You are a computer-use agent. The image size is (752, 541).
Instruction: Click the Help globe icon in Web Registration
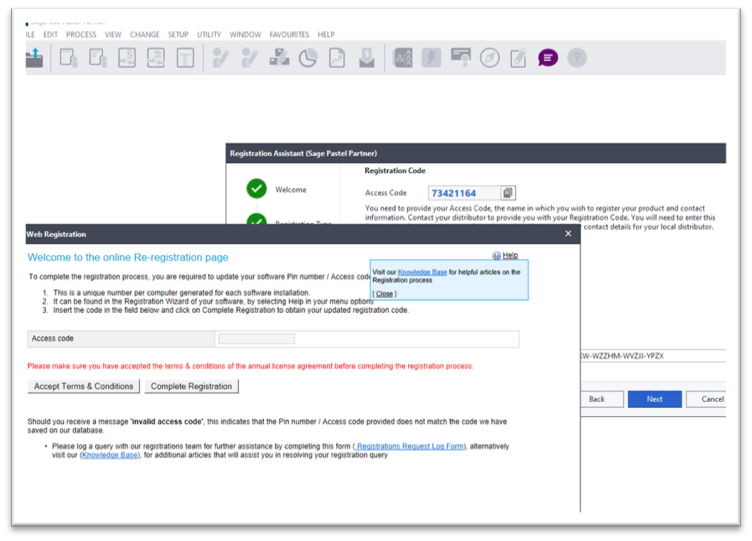(496, 255)
